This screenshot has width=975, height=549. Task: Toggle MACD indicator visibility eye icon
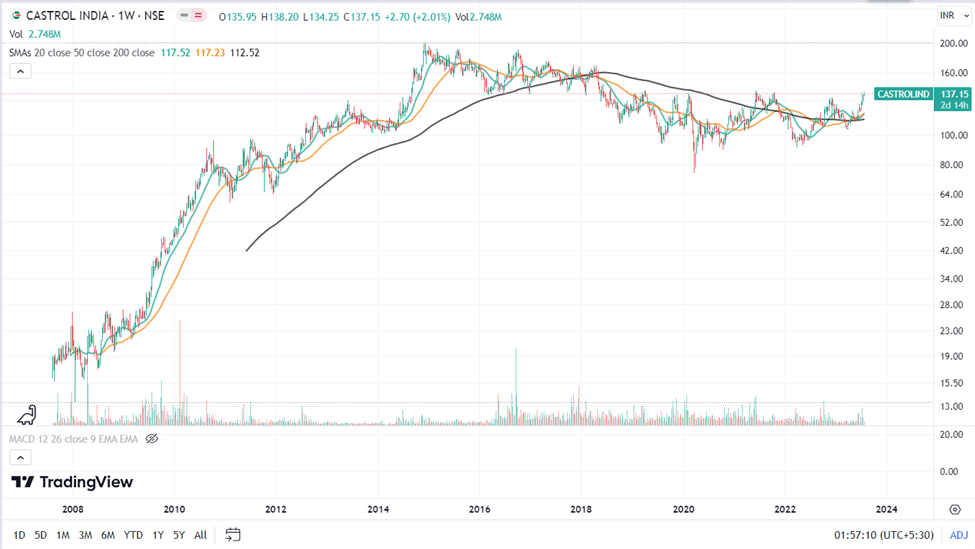click(x=152, y=439)
